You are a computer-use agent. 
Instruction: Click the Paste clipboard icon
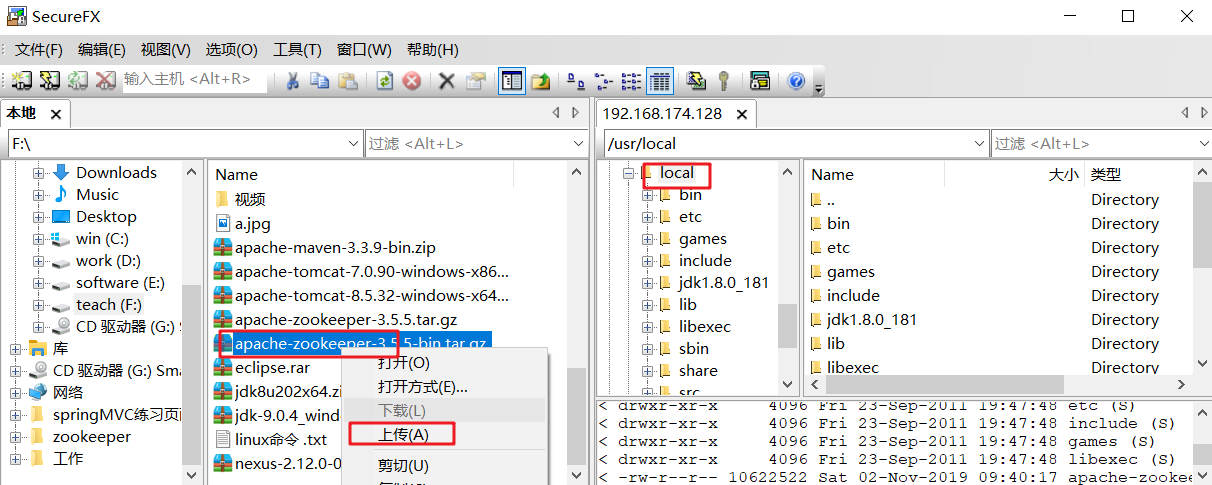point(347,81)
